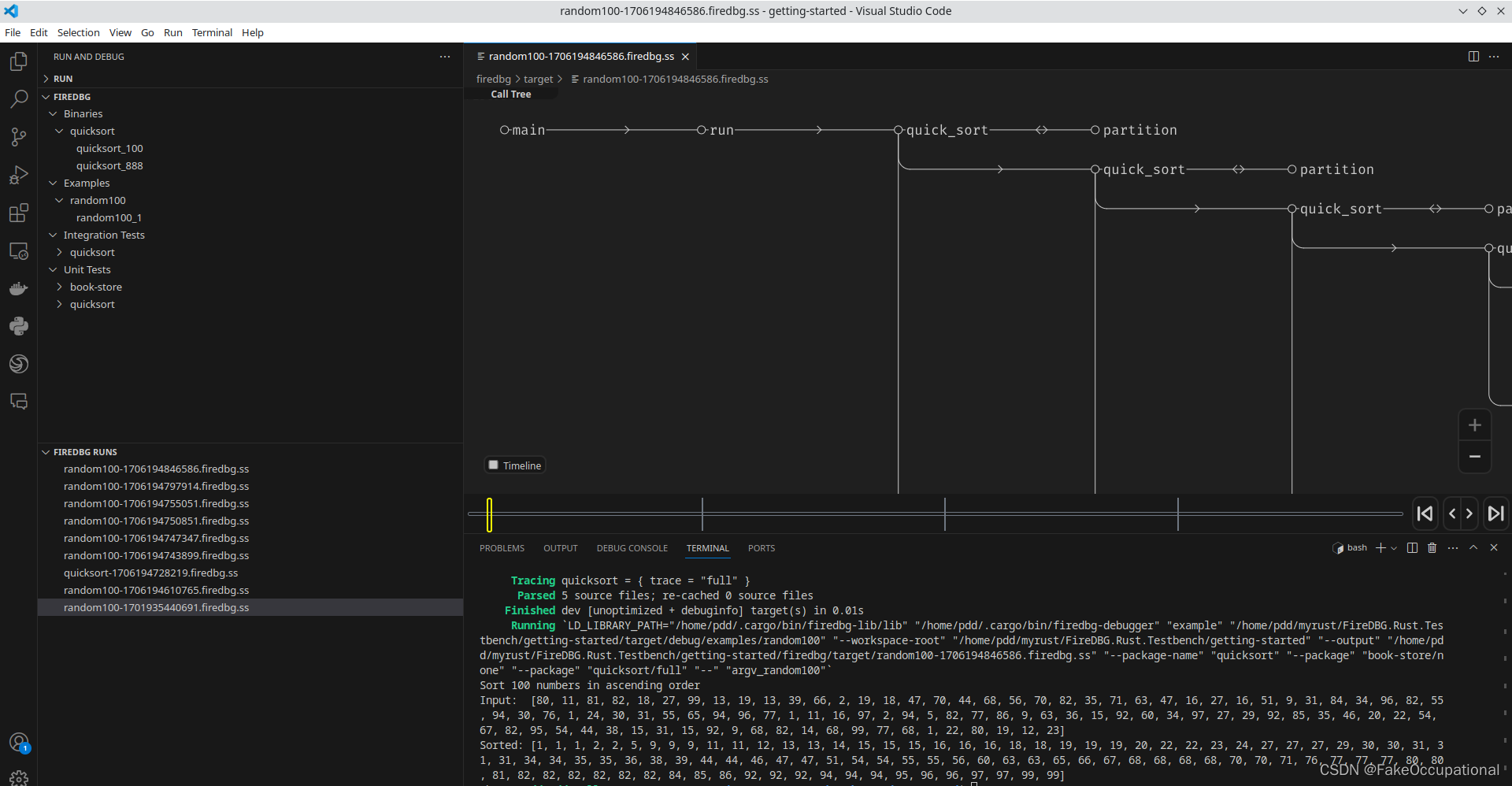Expand quicksort under Integration Tests
This screenshot has height=786, width=1512.
pos(59,253)
